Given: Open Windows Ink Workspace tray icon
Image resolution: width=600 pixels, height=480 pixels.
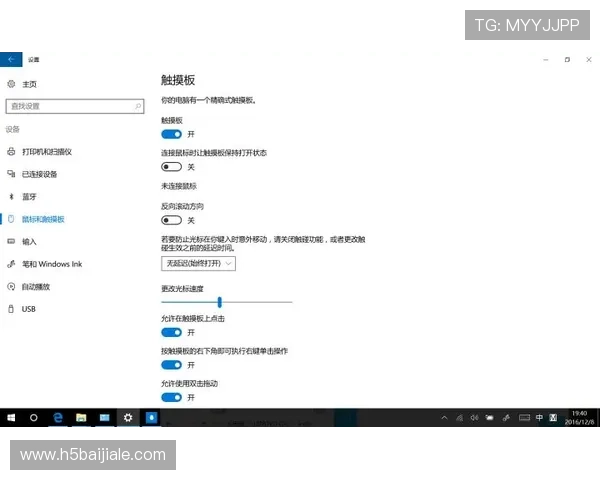Looking at the screenshot, I should pos(506,418).
